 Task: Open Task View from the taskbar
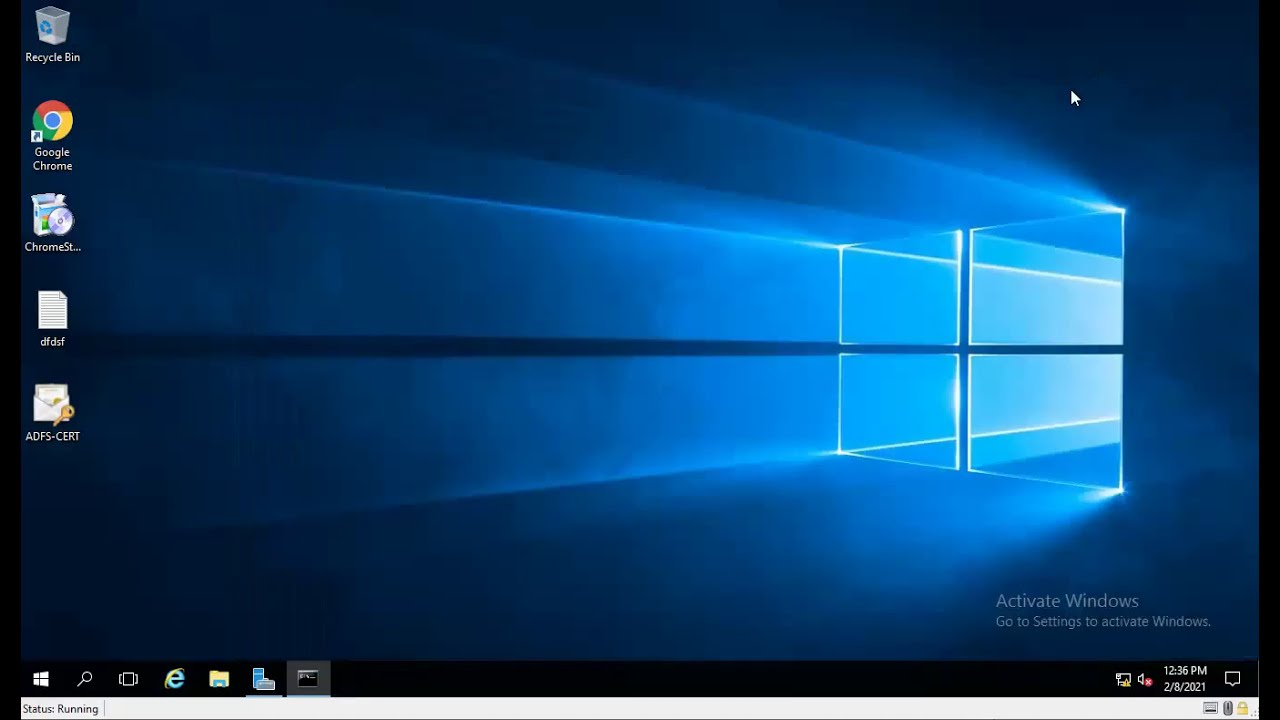click(x=129, y=679)
